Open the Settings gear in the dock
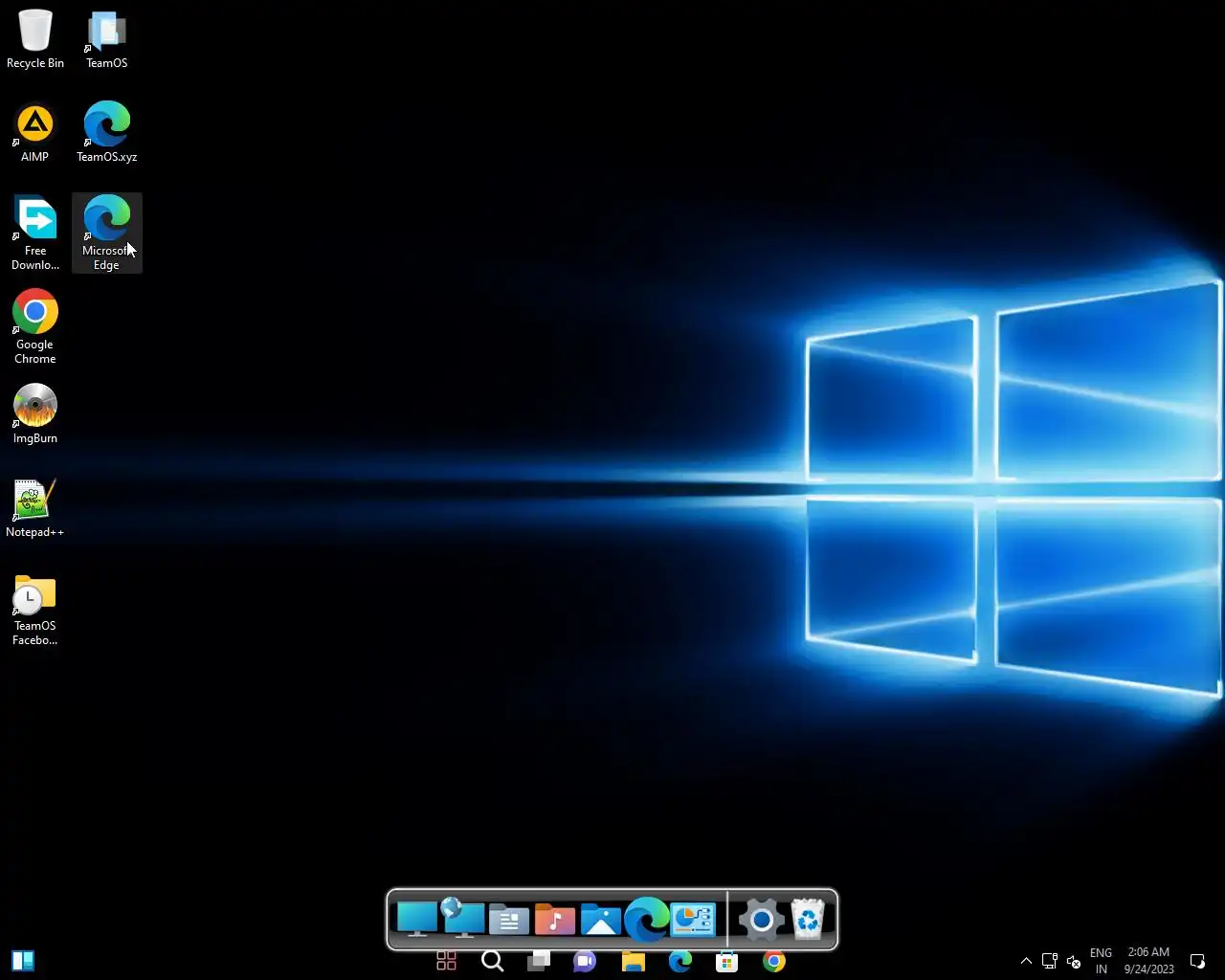The height and width of the screenshot is (980, 1225). click(762, 920)
